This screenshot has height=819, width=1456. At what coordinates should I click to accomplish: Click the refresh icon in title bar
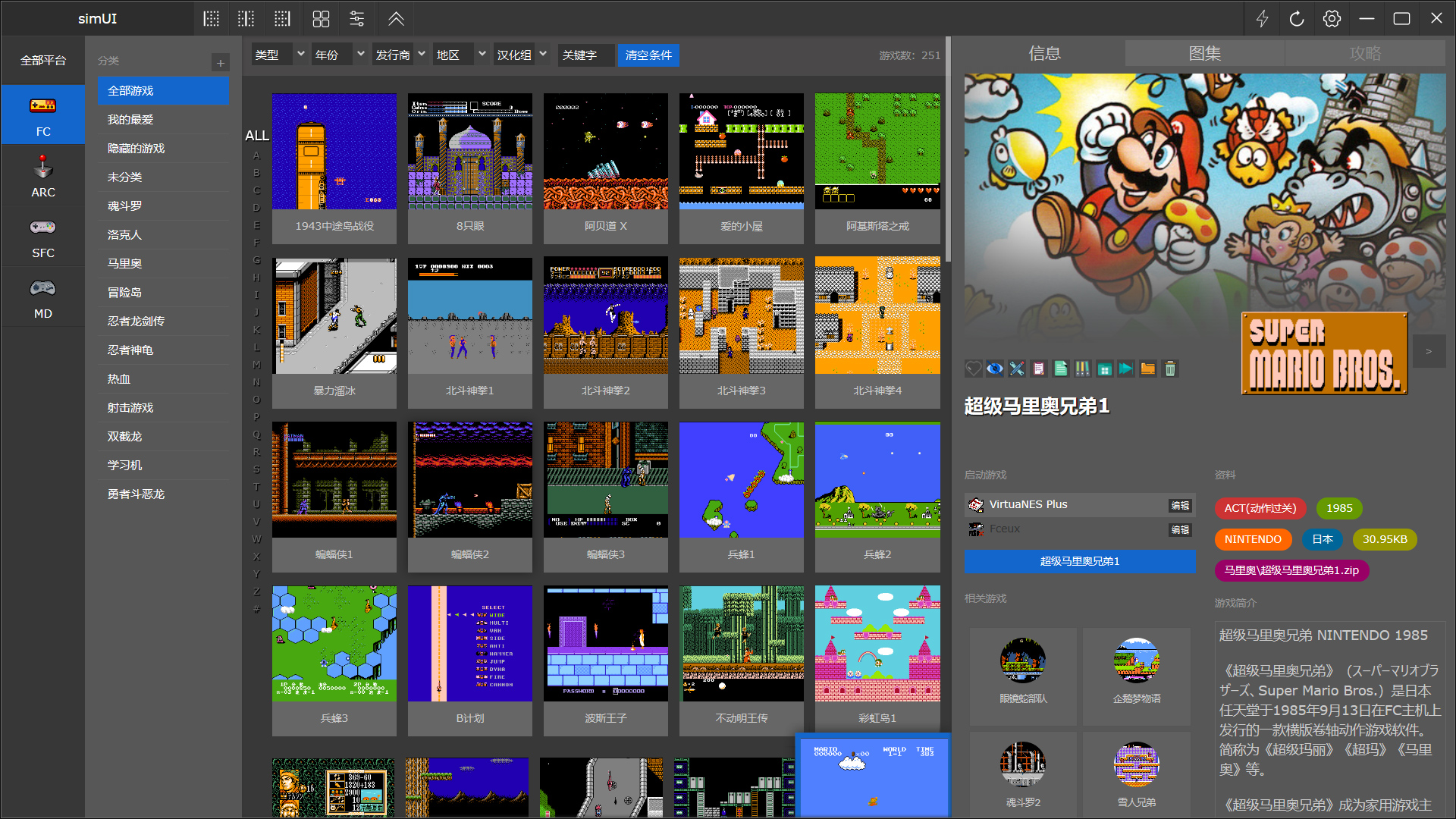pos(1297,19)
